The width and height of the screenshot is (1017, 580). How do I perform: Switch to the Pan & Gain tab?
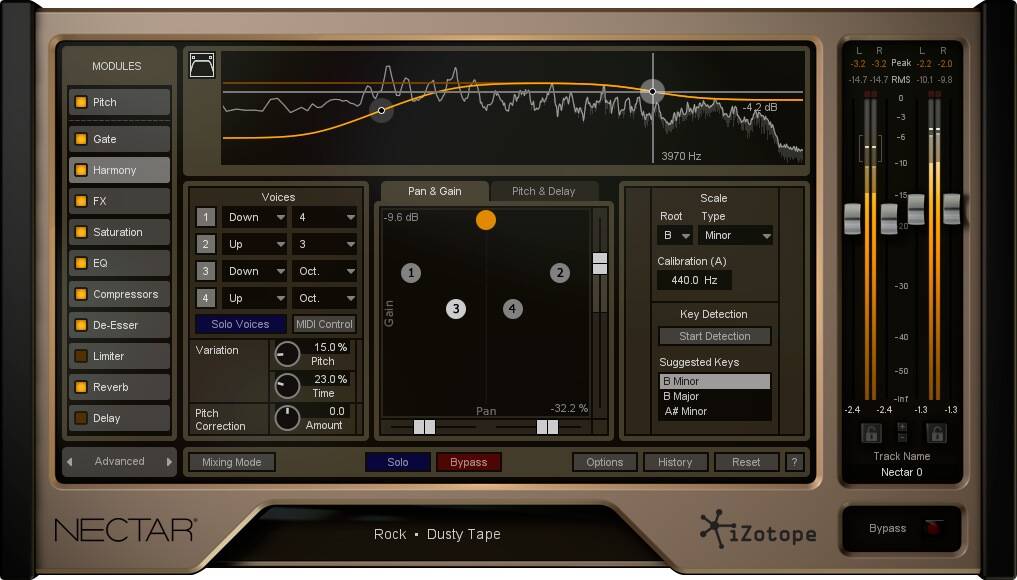435,191
